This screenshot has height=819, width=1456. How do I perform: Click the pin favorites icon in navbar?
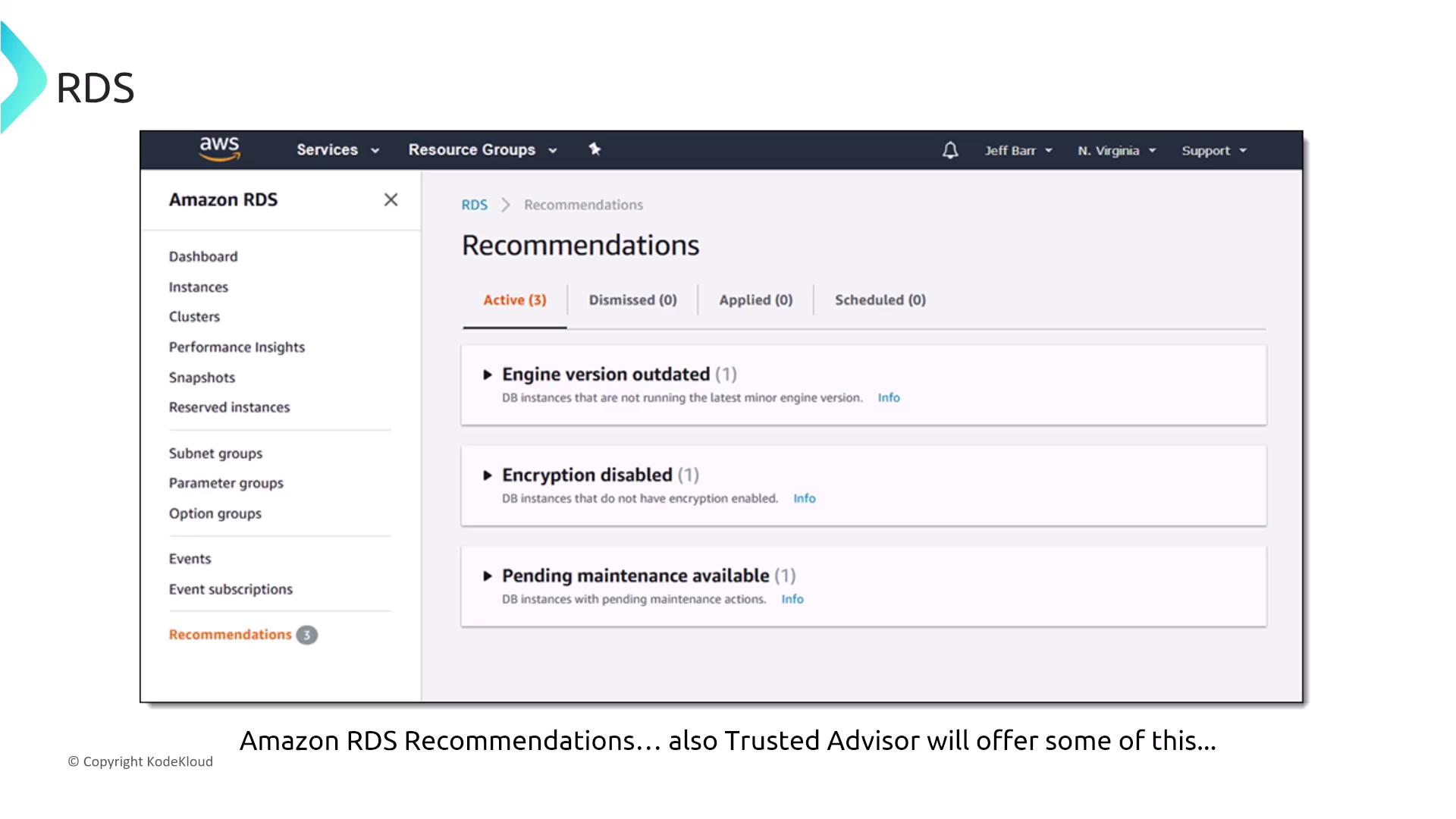pyautogui.click(x=595, y=149)
